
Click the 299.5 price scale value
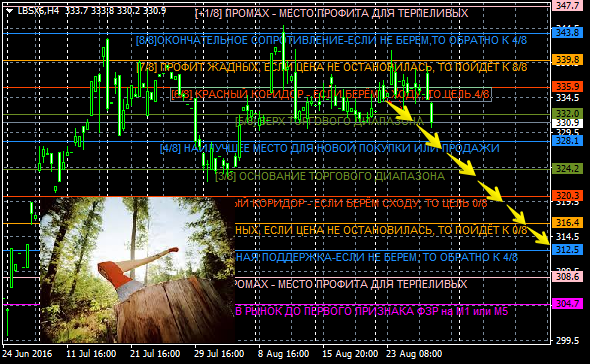coord(567,340)
